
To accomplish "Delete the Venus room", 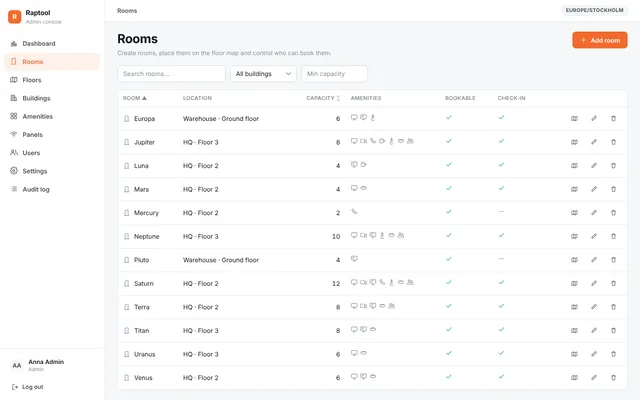I will coord(613,378).
